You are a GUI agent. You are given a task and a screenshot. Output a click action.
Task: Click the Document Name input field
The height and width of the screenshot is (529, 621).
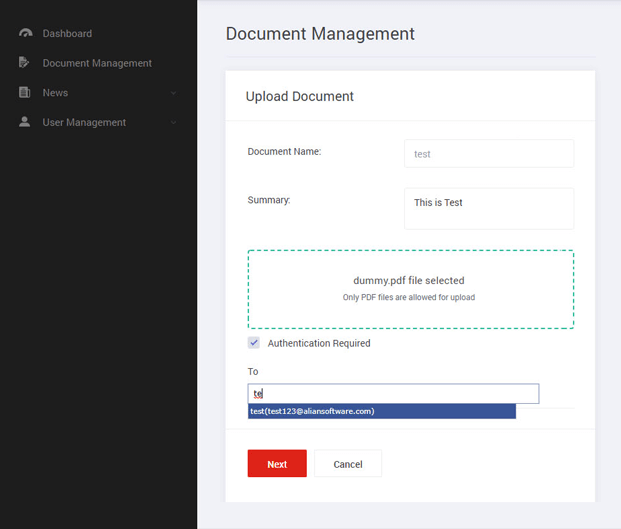(489, 154)
